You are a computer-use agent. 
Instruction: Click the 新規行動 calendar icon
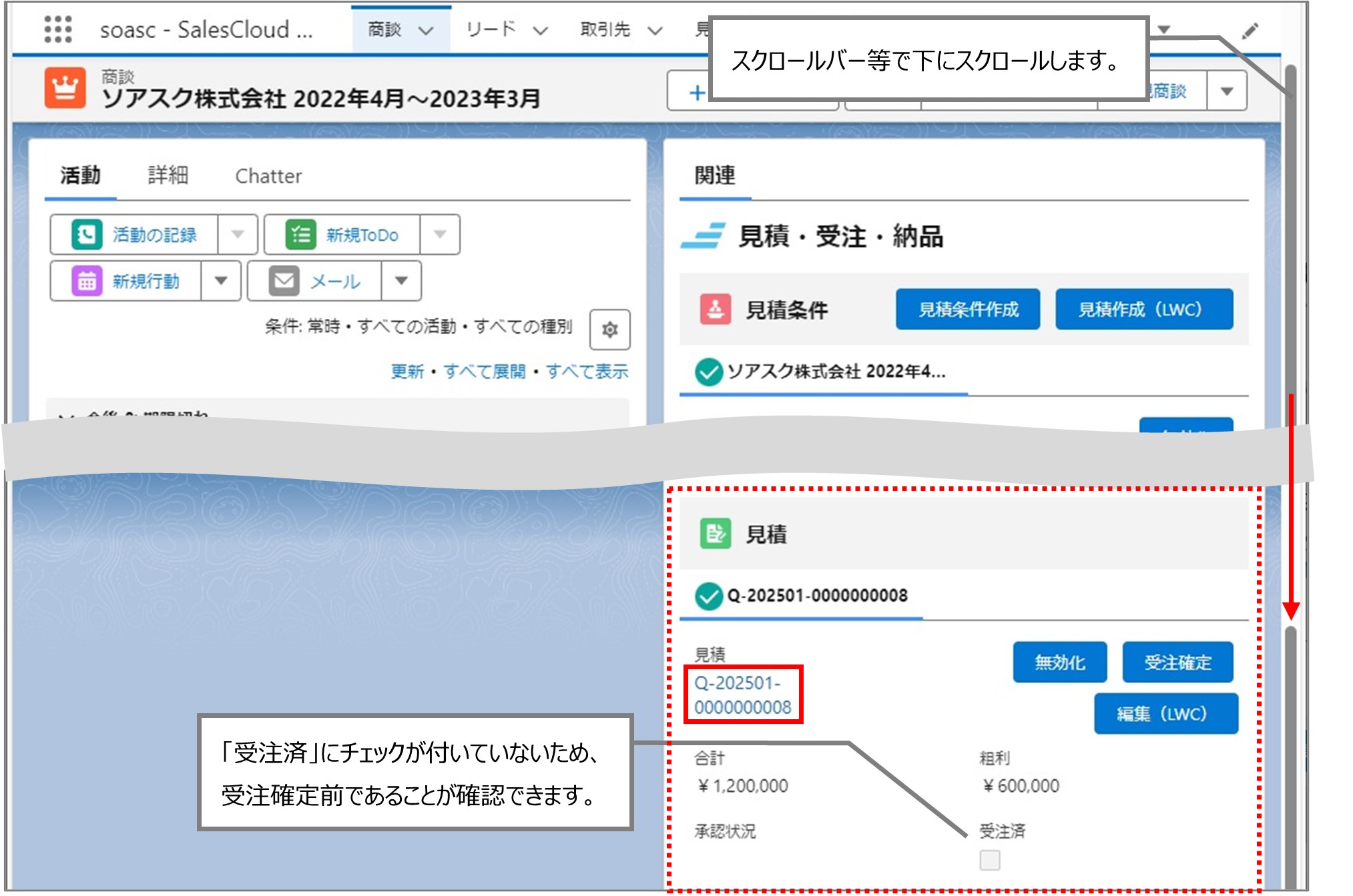[x=87, y=281]
